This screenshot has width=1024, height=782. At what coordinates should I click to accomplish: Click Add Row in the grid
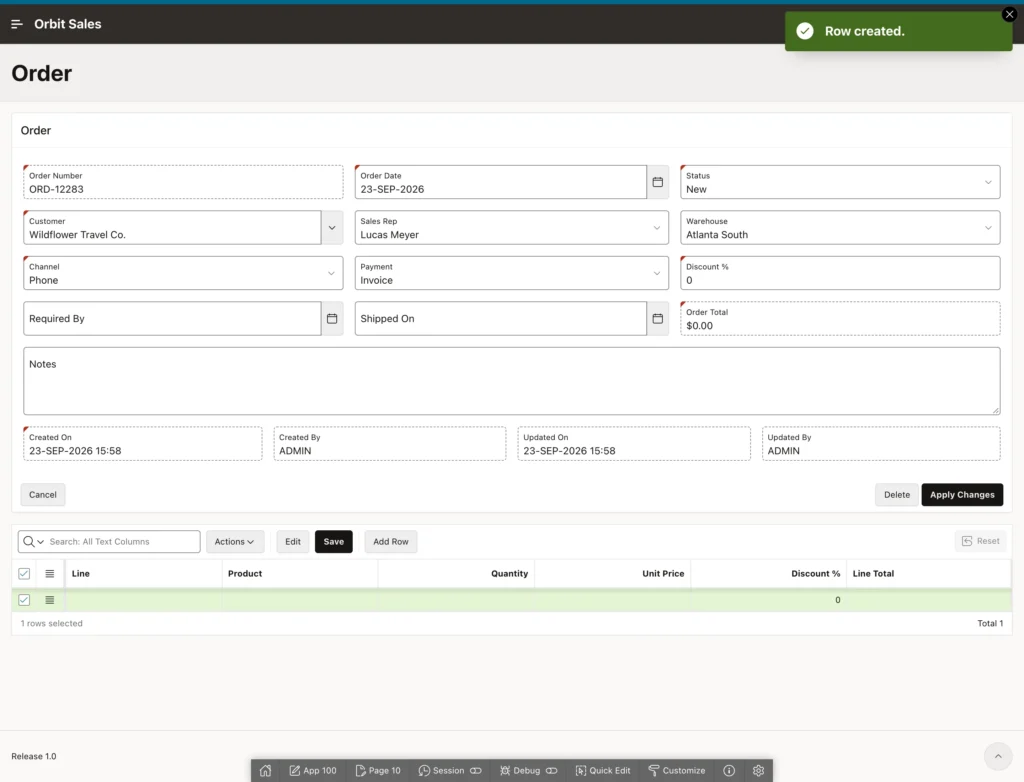coord(391,542)
